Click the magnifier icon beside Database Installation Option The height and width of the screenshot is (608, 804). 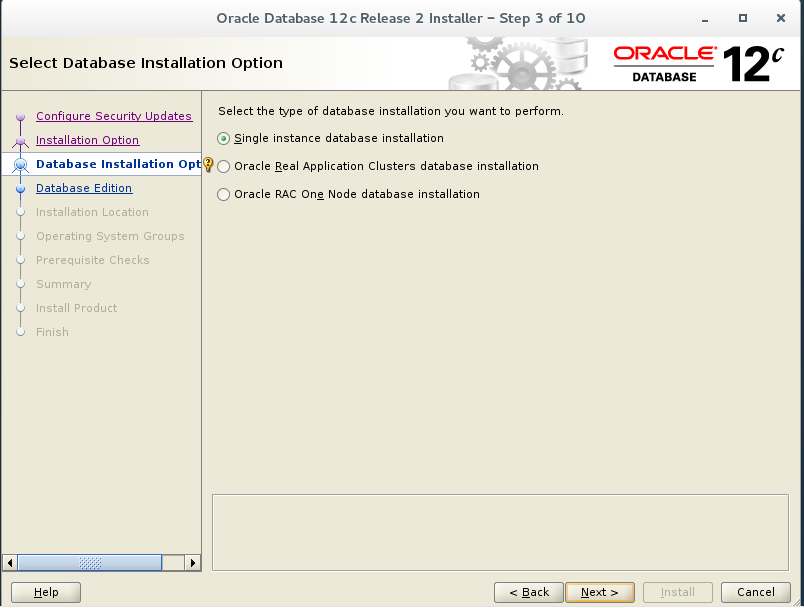tap(20, 164)
